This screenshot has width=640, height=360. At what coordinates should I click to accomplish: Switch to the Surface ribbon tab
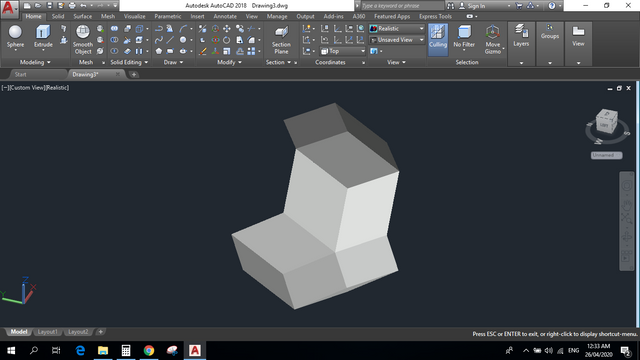[x=82, y=16]
